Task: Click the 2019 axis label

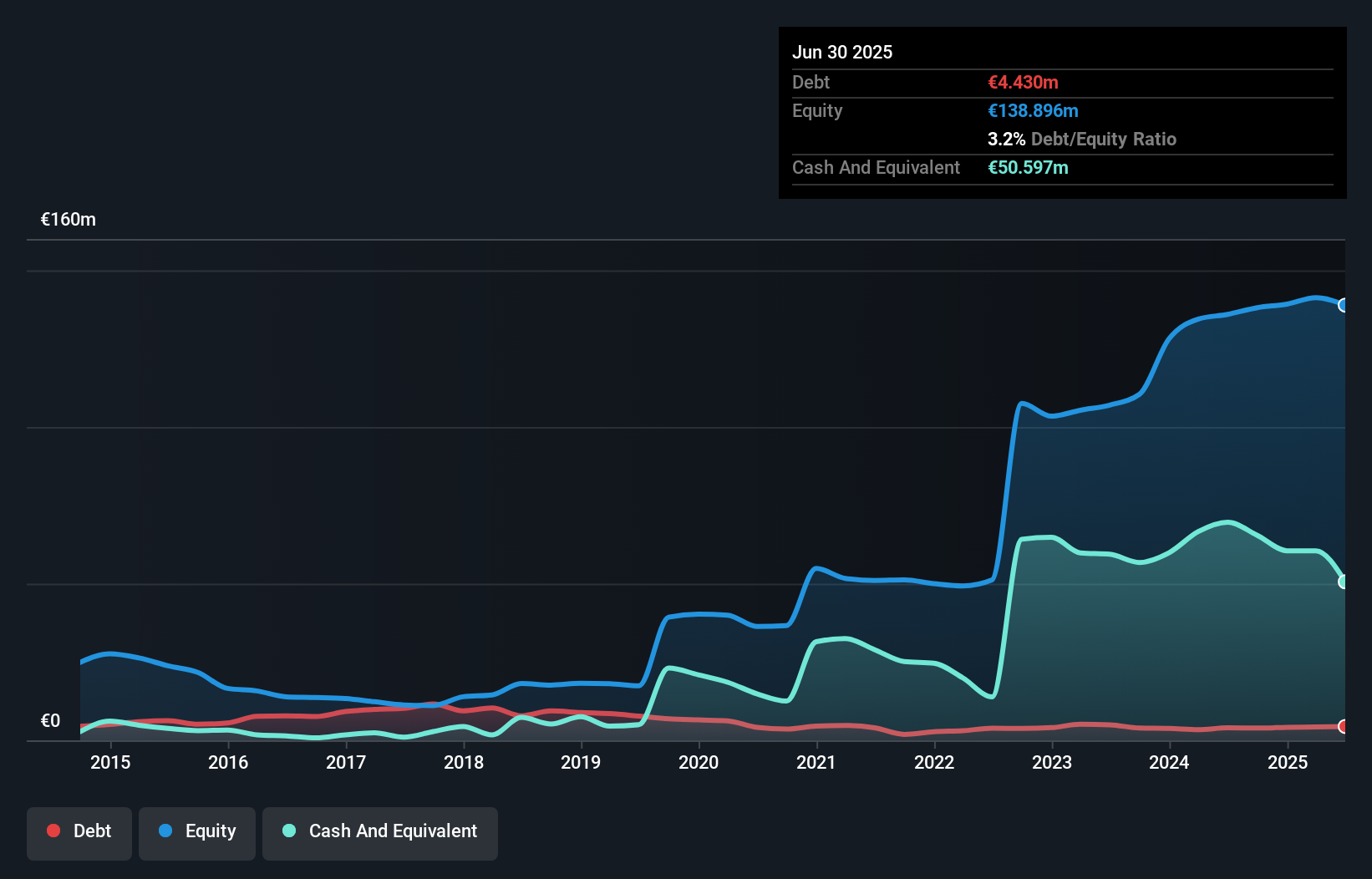Action: pyautogui.click(x=581, y=762)
